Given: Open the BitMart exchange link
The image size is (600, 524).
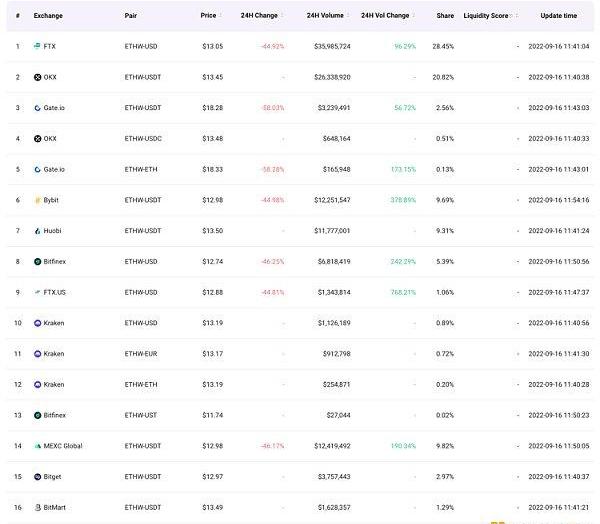Looking at the screenshot, I should [54, 508].
